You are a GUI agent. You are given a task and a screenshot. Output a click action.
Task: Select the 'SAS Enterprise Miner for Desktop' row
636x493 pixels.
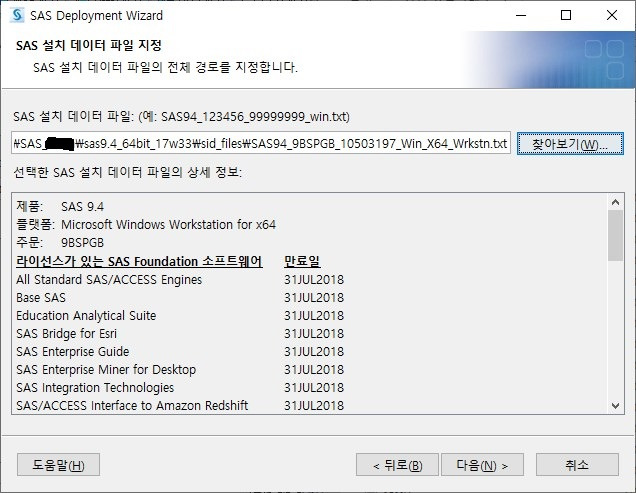click(x=180, y=369)
